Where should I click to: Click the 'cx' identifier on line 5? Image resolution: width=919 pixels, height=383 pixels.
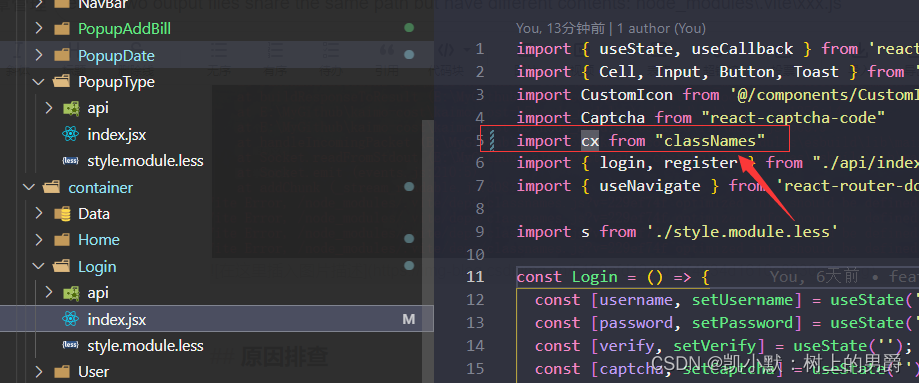[590, 140]
